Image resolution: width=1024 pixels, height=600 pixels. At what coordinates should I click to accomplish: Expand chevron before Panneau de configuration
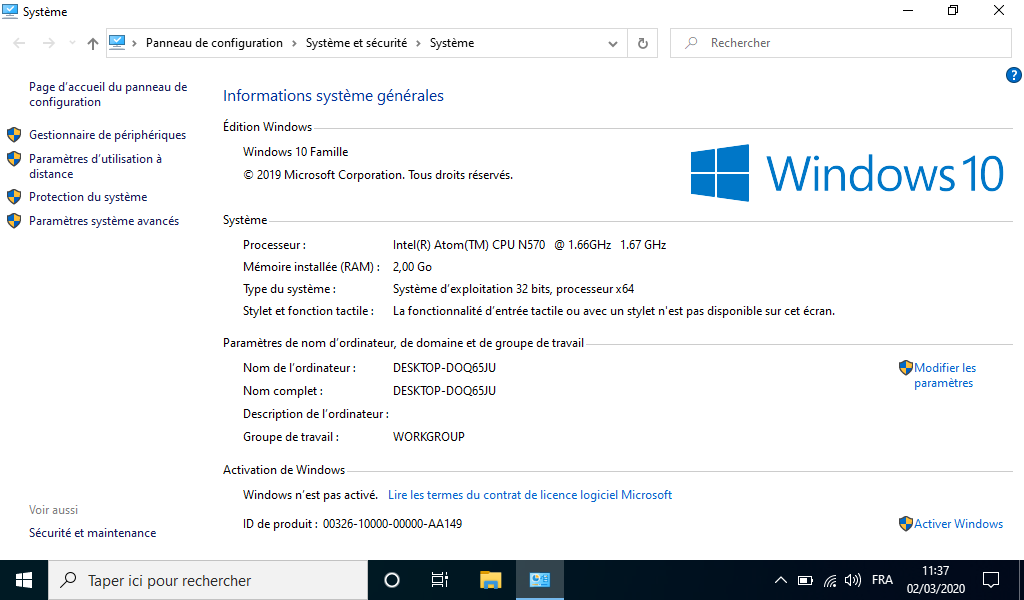point(135,43)
